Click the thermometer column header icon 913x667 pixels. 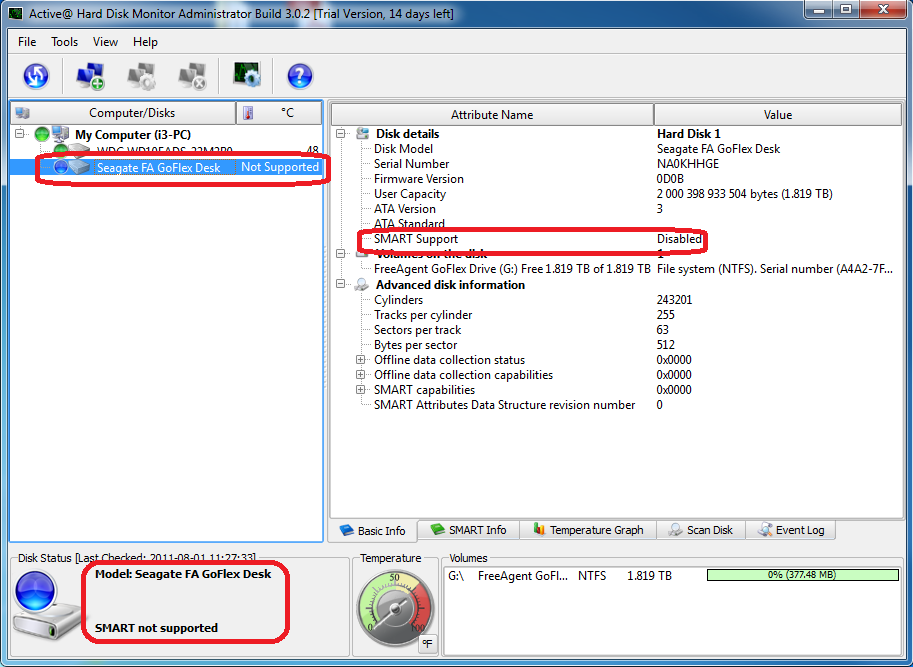coord(248,113)
